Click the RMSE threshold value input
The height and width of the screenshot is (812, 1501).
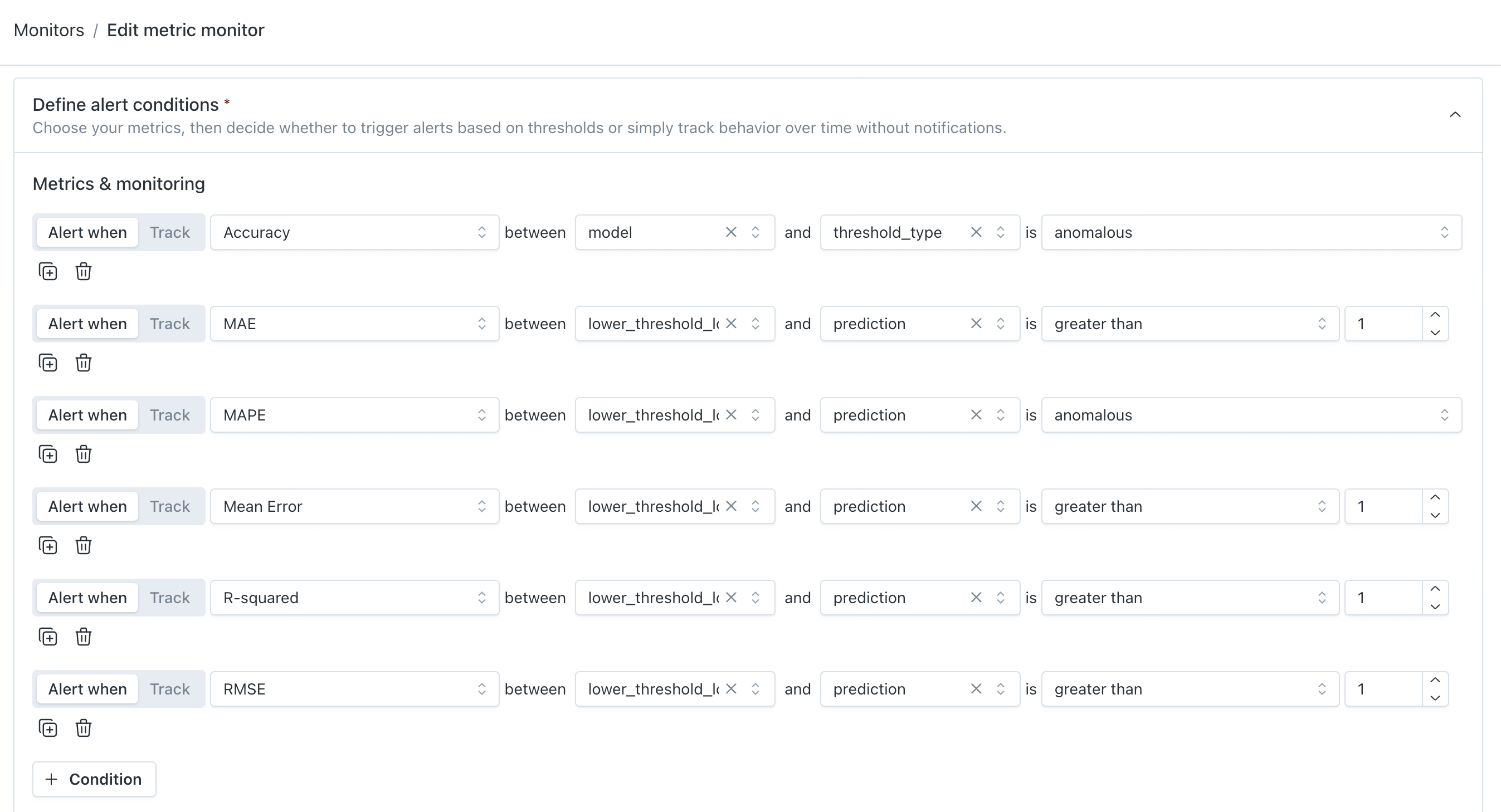[1383, 689]
